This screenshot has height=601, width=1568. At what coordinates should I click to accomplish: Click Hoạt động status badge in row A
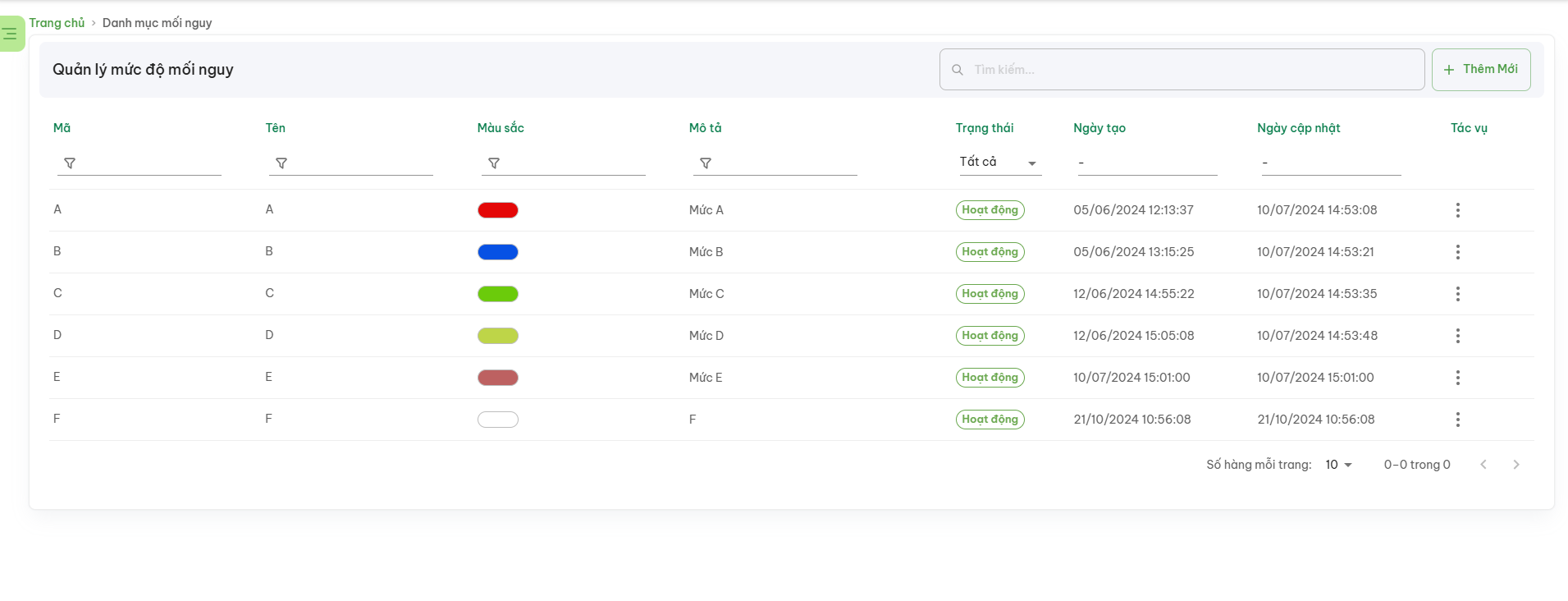pos(990,210)
